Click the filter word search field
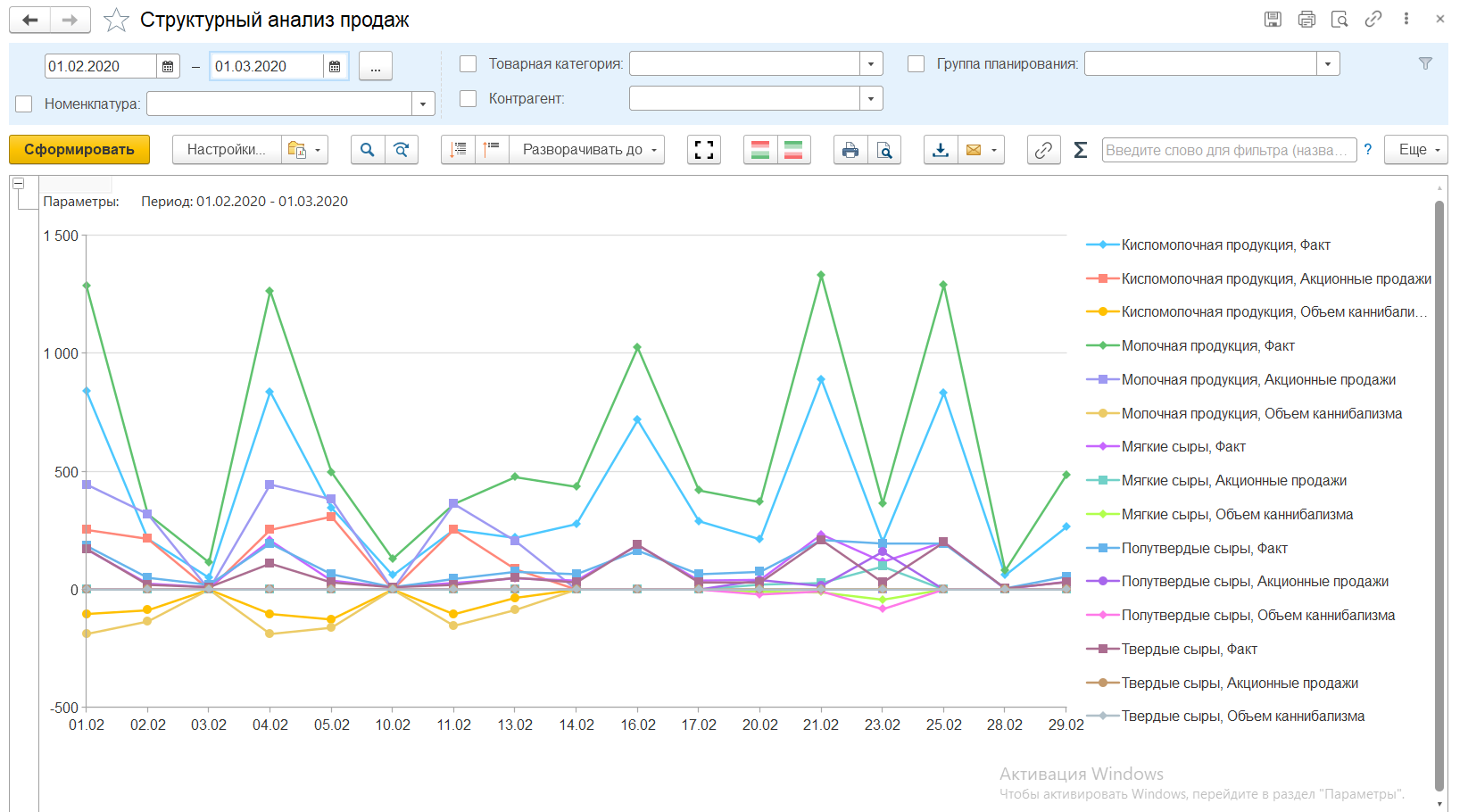 pyautogui.click(x=1228, y=150)
